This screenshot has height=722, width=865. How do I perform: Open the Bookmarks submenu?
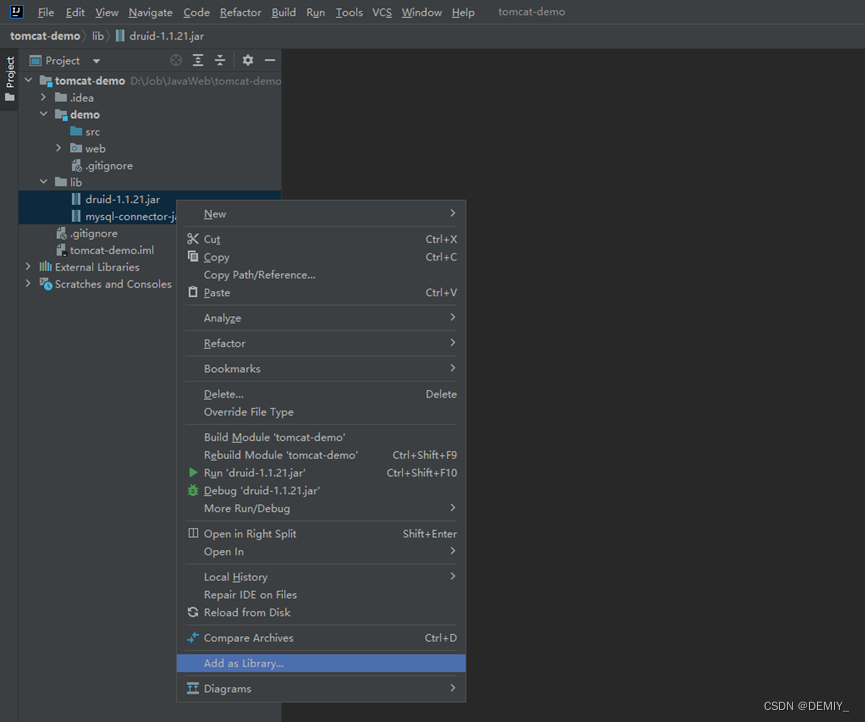pos(321,368)
